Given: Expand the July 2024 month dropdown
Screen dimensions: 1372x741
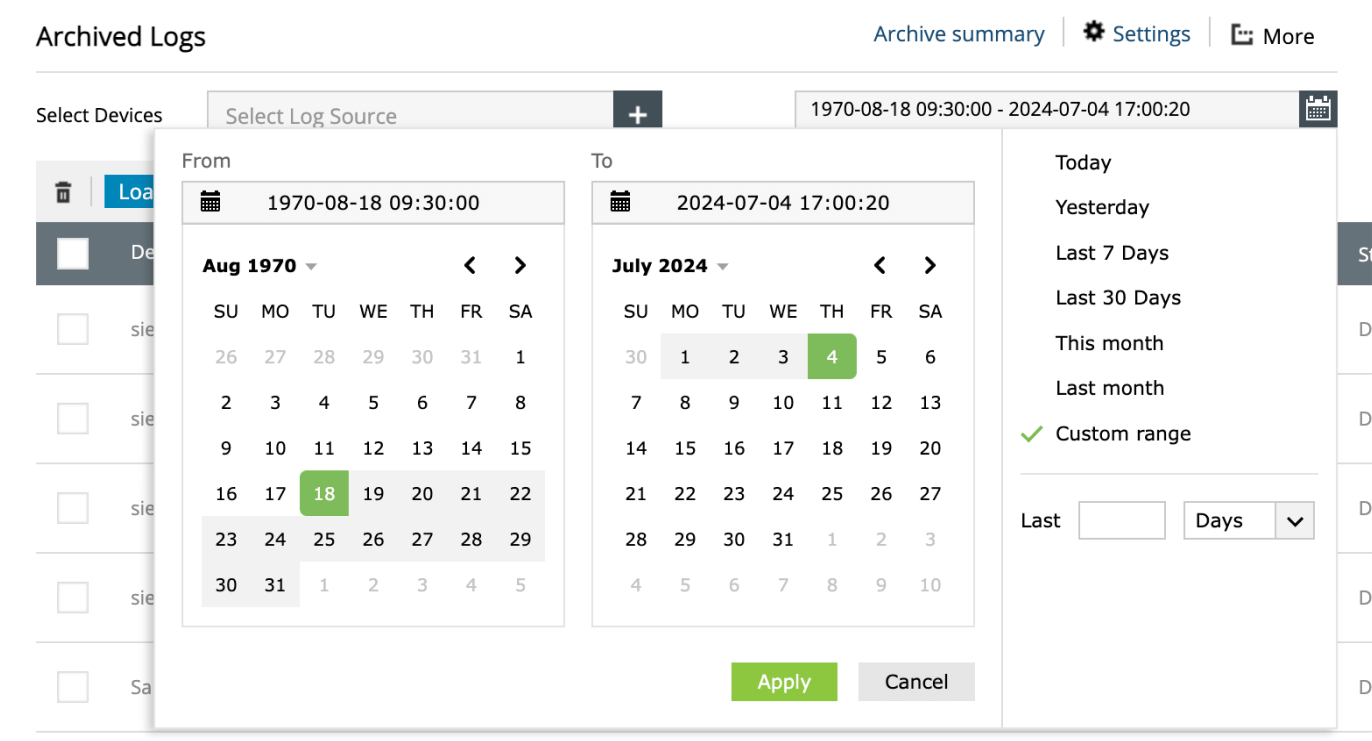Looking at the screenshot, I should [722, 266].
